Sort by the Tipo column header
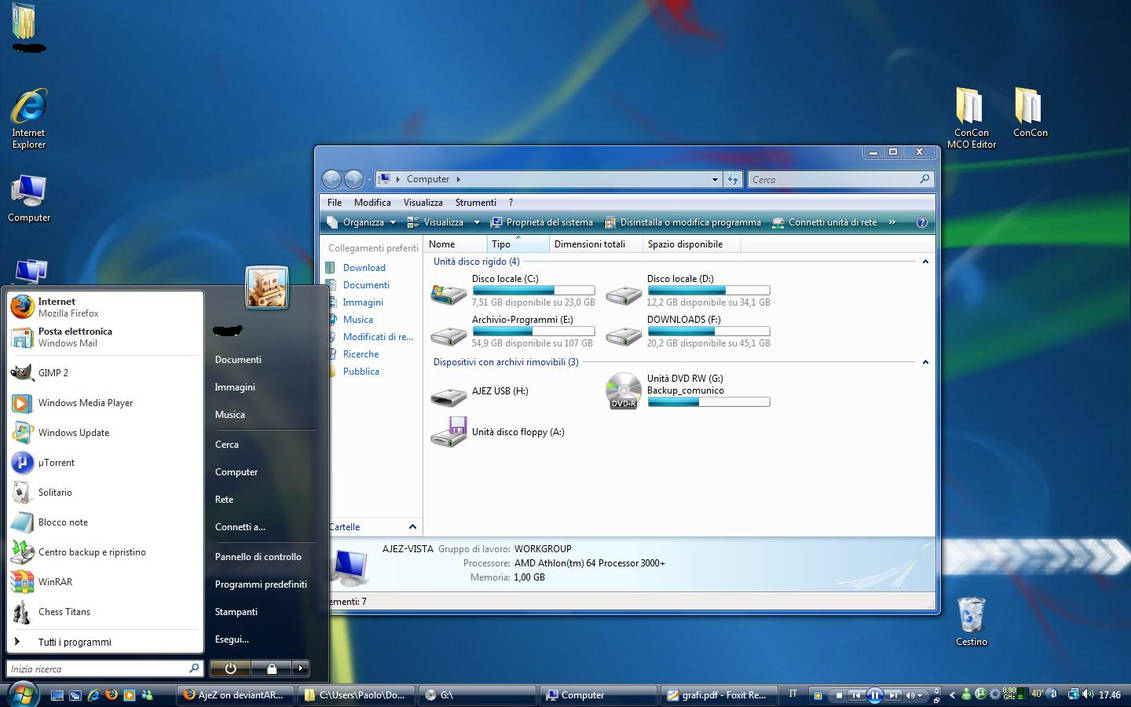 point(518,244)
